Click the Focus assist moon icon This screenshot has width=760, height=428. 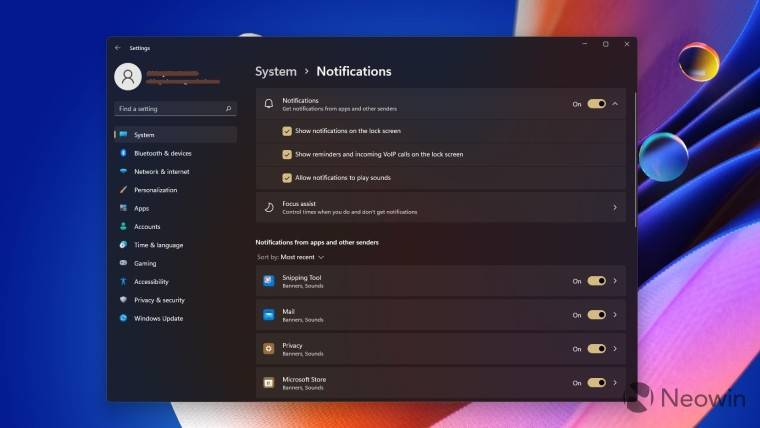(x=269, y=207)
